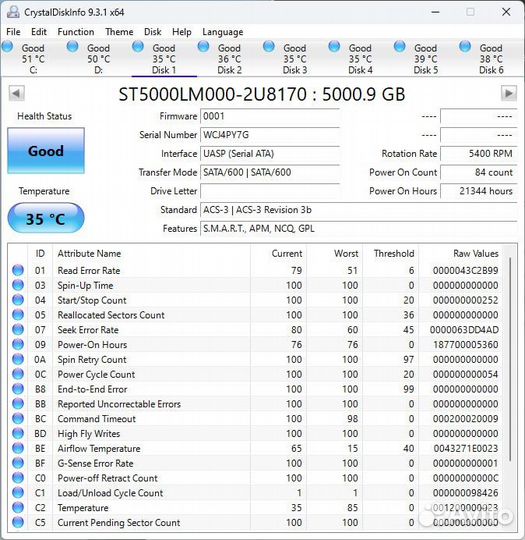Switch to the D: drive tab
This screenshot has width=525, height=540.
click(99, 59)
